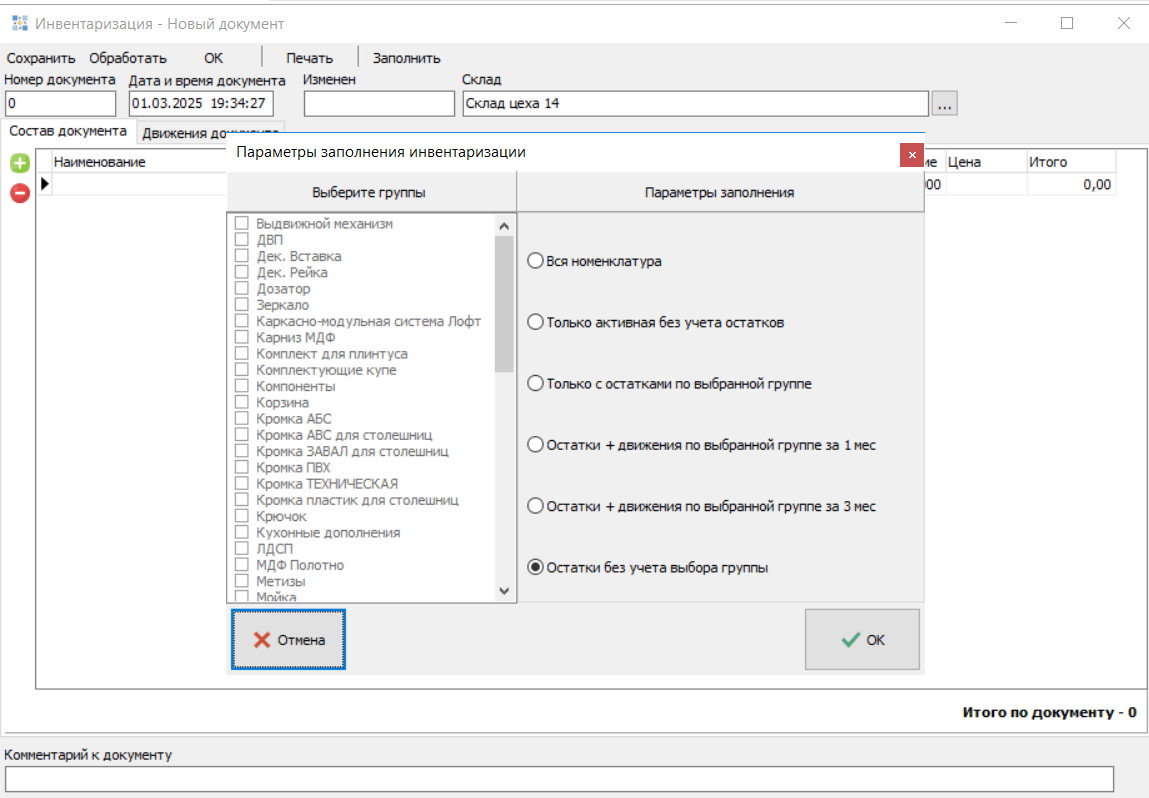Viewport: 1149px width, 798px height.
Task: Click the Отмена button
Action: click(289, 640)
